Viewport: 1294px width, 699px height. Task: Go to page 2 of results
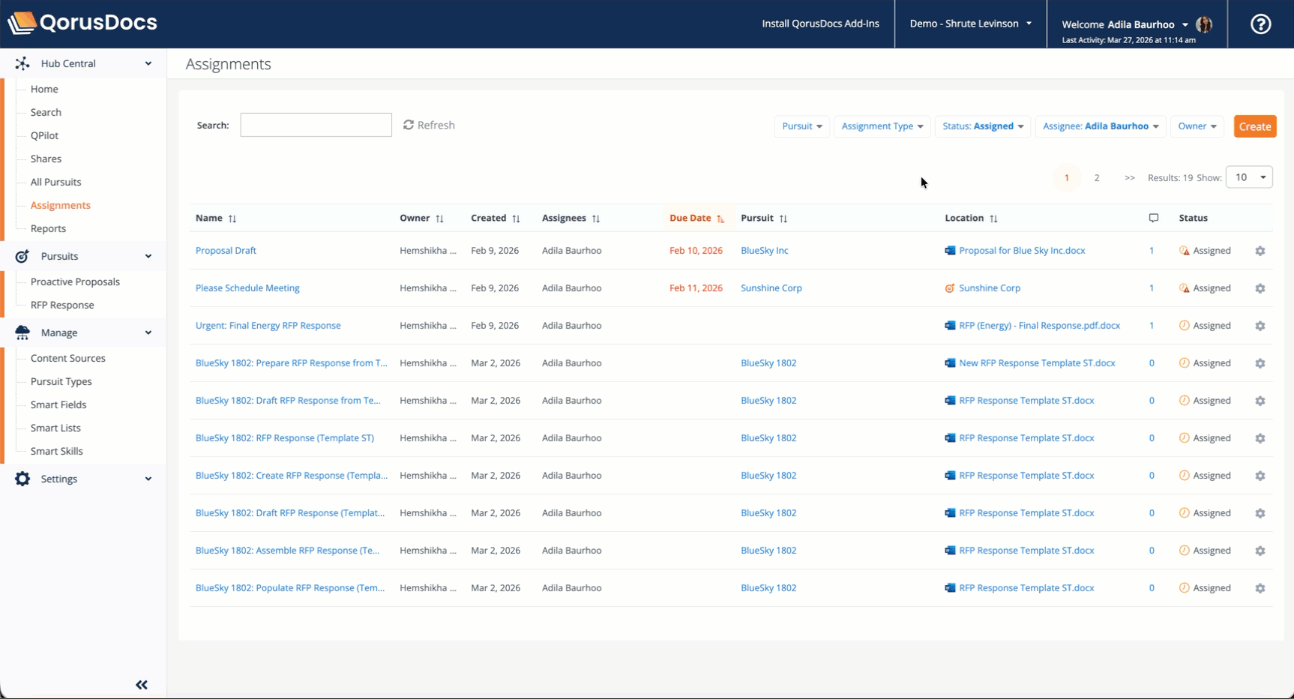[1096, 177]
